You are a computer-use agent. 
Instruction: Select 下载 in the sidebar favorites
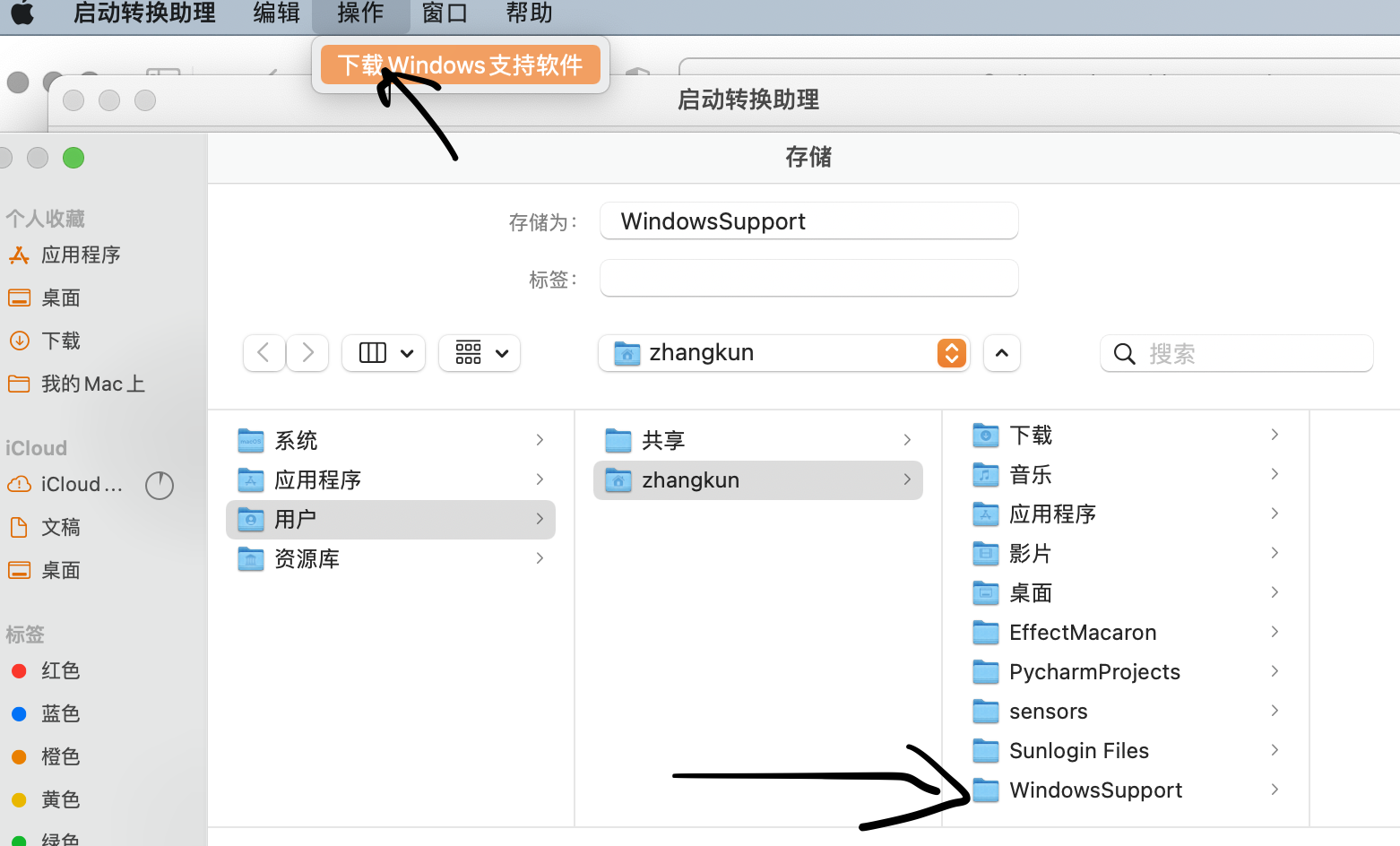[x=45, y=341]
